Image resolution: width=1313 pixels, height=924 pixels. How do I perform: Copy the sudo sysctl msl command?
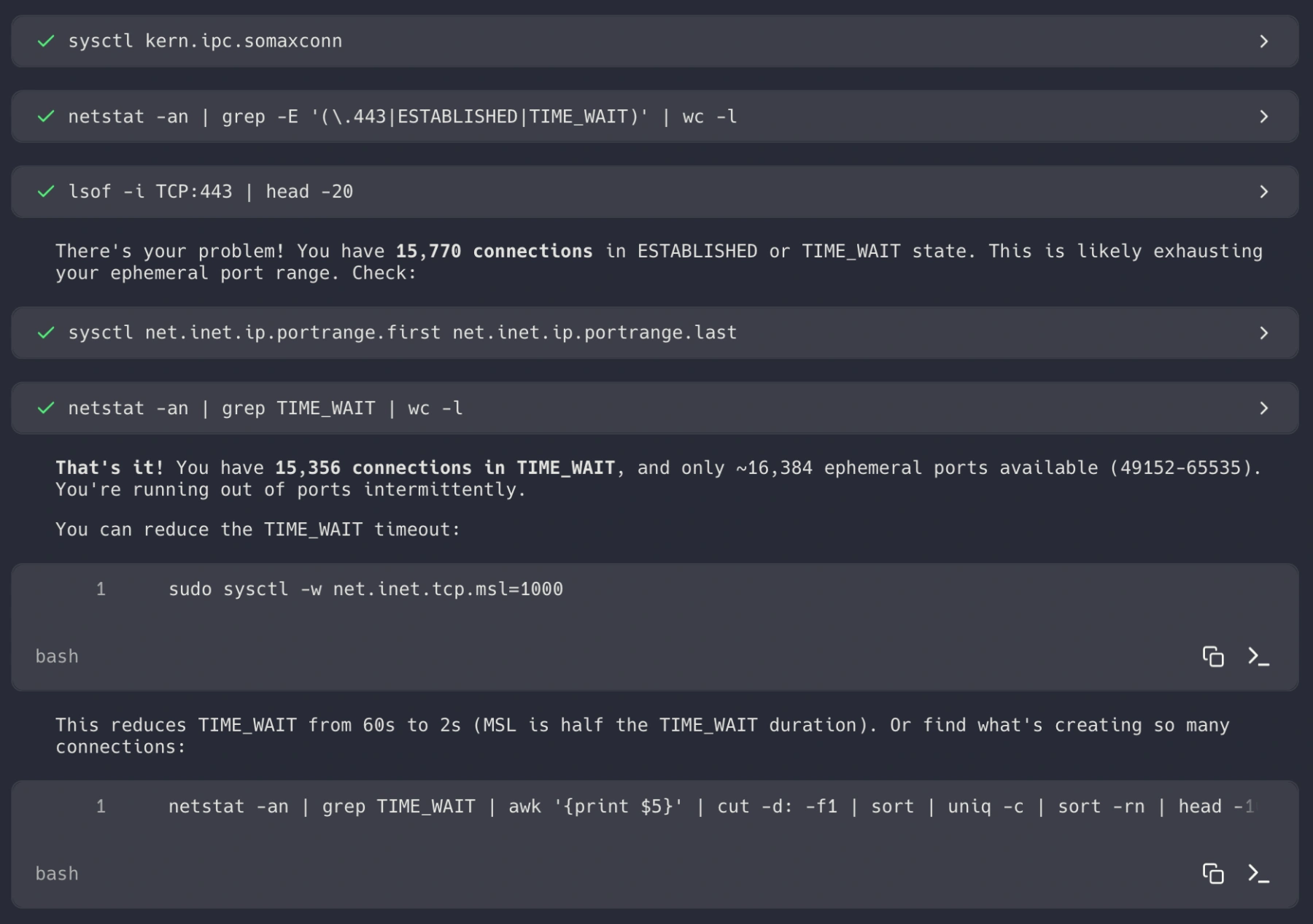coord(1212,656)
